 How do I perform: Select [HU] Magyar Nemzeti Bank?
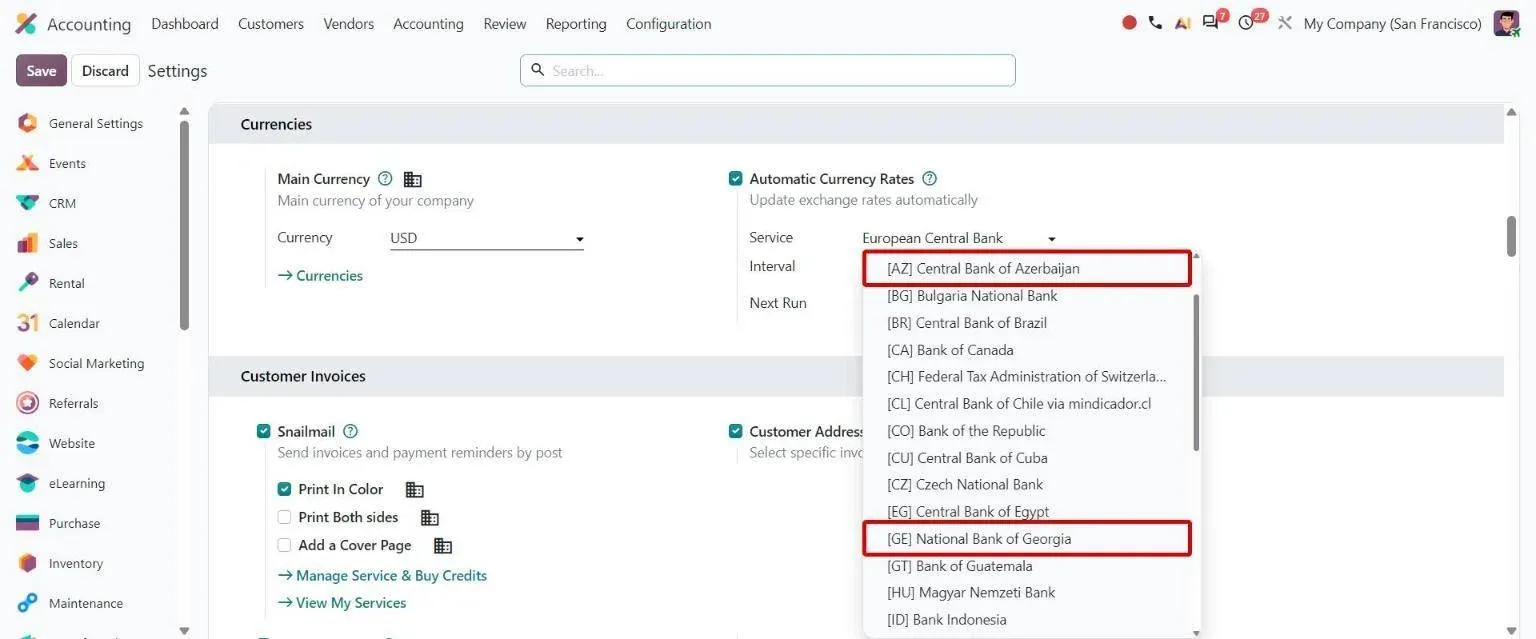(x=1027, y=593)
